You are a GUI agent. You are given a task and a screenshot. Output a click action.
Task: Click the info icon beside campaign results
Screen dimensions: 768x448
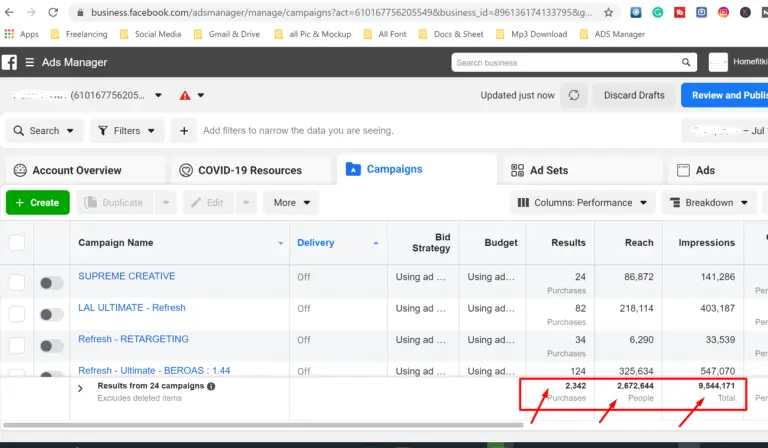click(211, 386)
